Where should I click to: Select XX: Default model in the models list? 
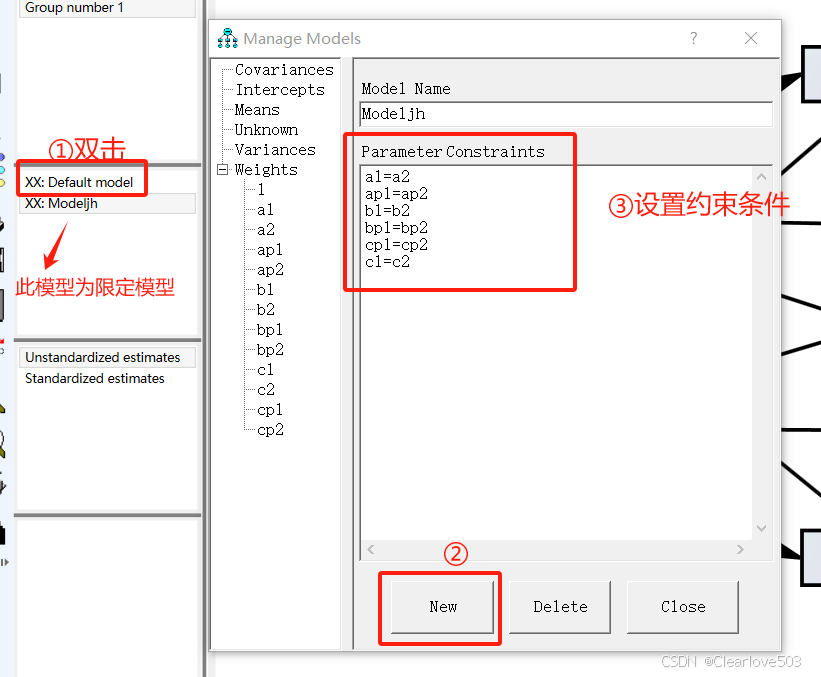(81, 181)
